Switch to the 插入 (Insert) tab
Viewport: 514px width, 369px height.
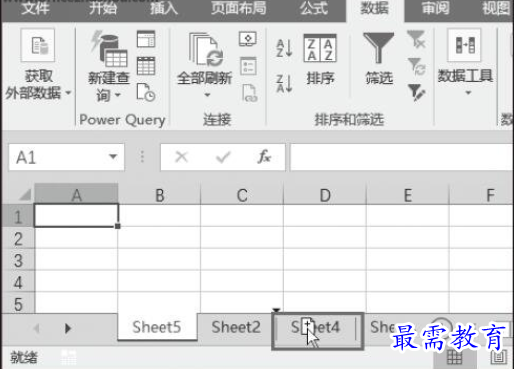[x=164, y=8]
